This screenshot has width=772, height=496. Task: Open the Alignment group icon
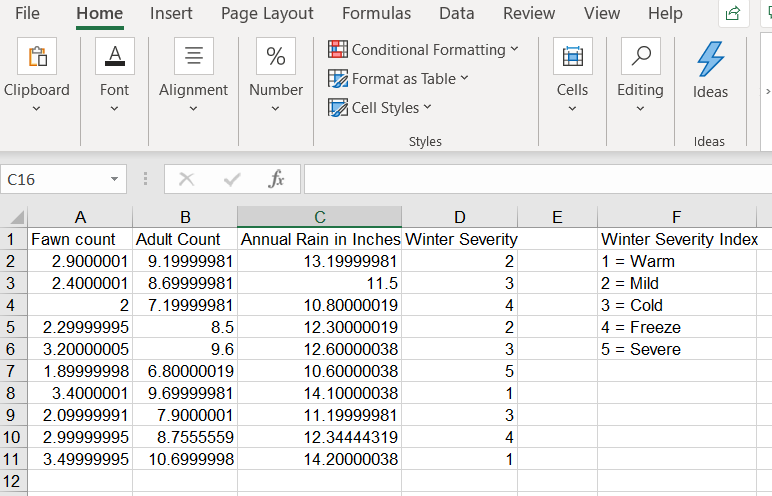click(x=193, y=56)
